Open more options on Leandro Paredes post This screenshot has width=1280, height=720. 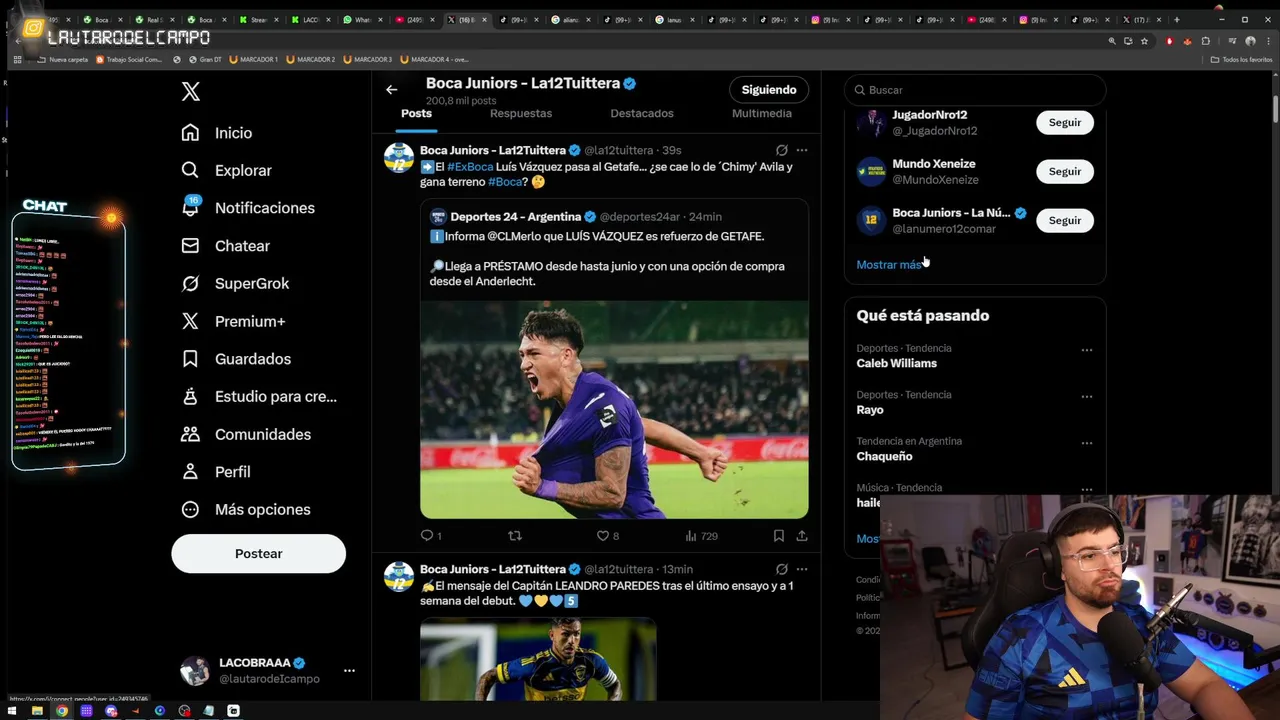[802, 569]
